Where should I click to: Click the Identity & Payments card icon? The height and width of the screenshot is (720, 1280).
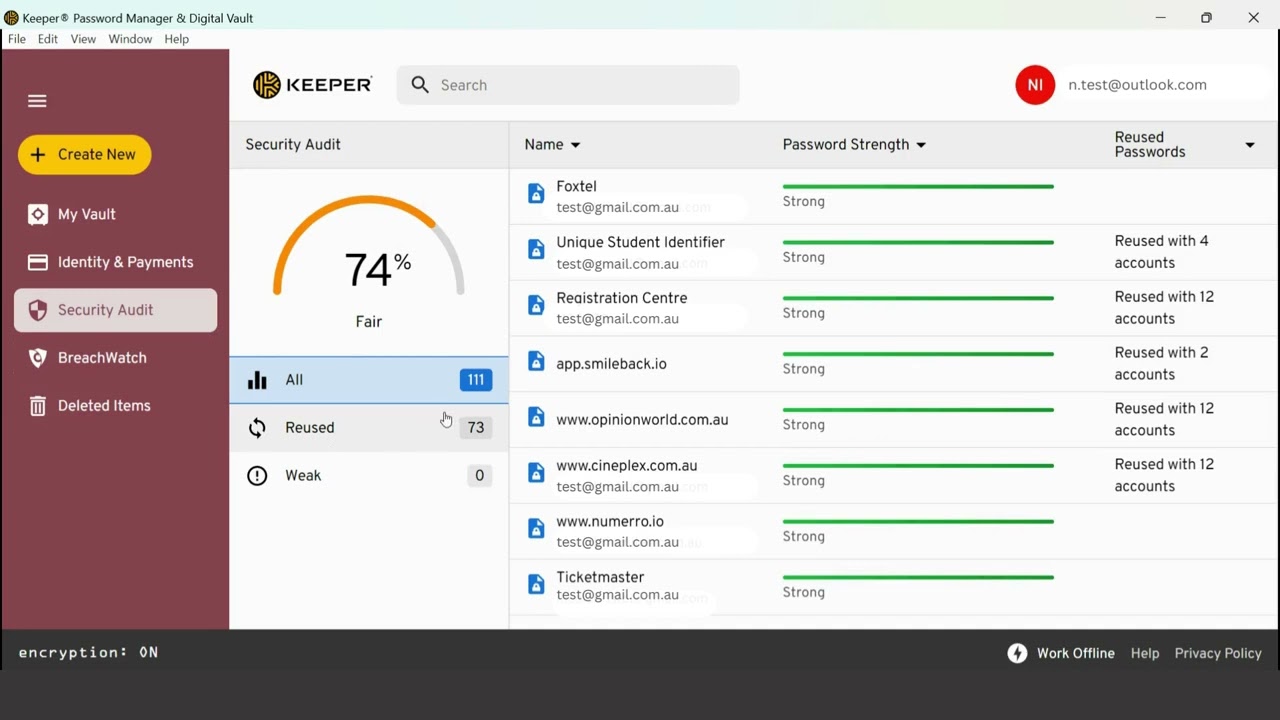click(38, 262)
